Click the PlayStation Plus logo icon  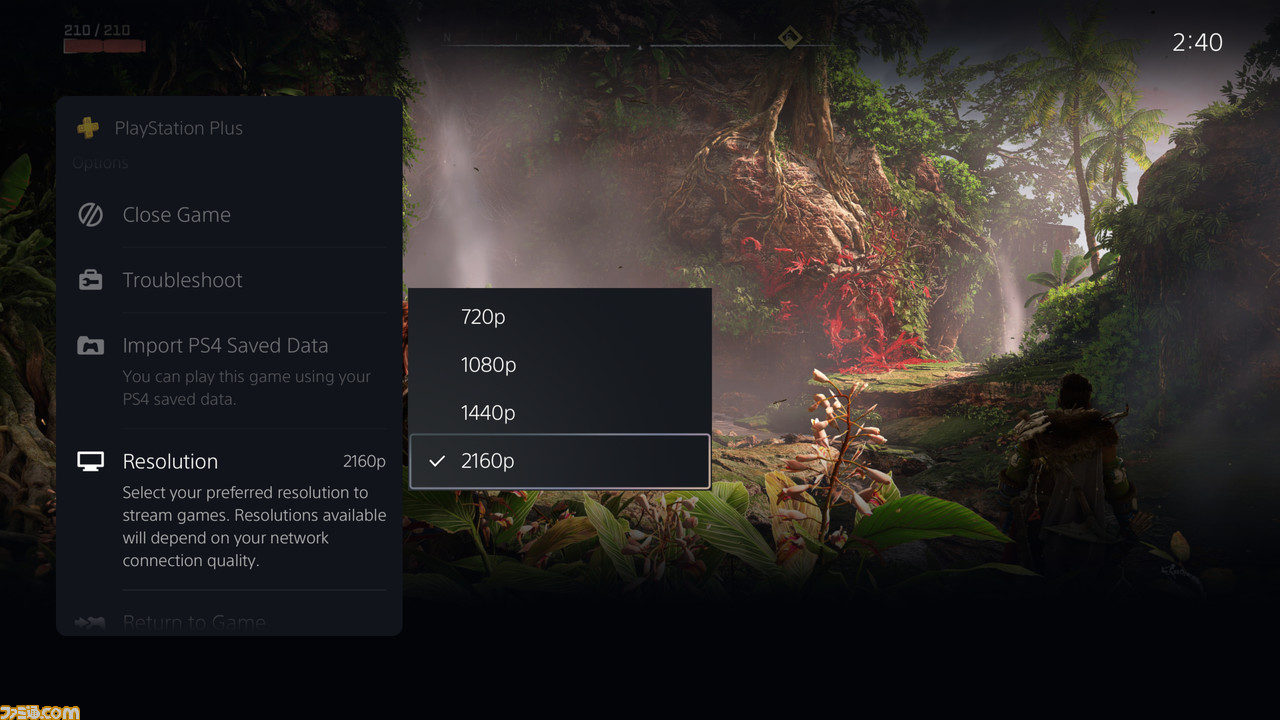pos(88,128)
